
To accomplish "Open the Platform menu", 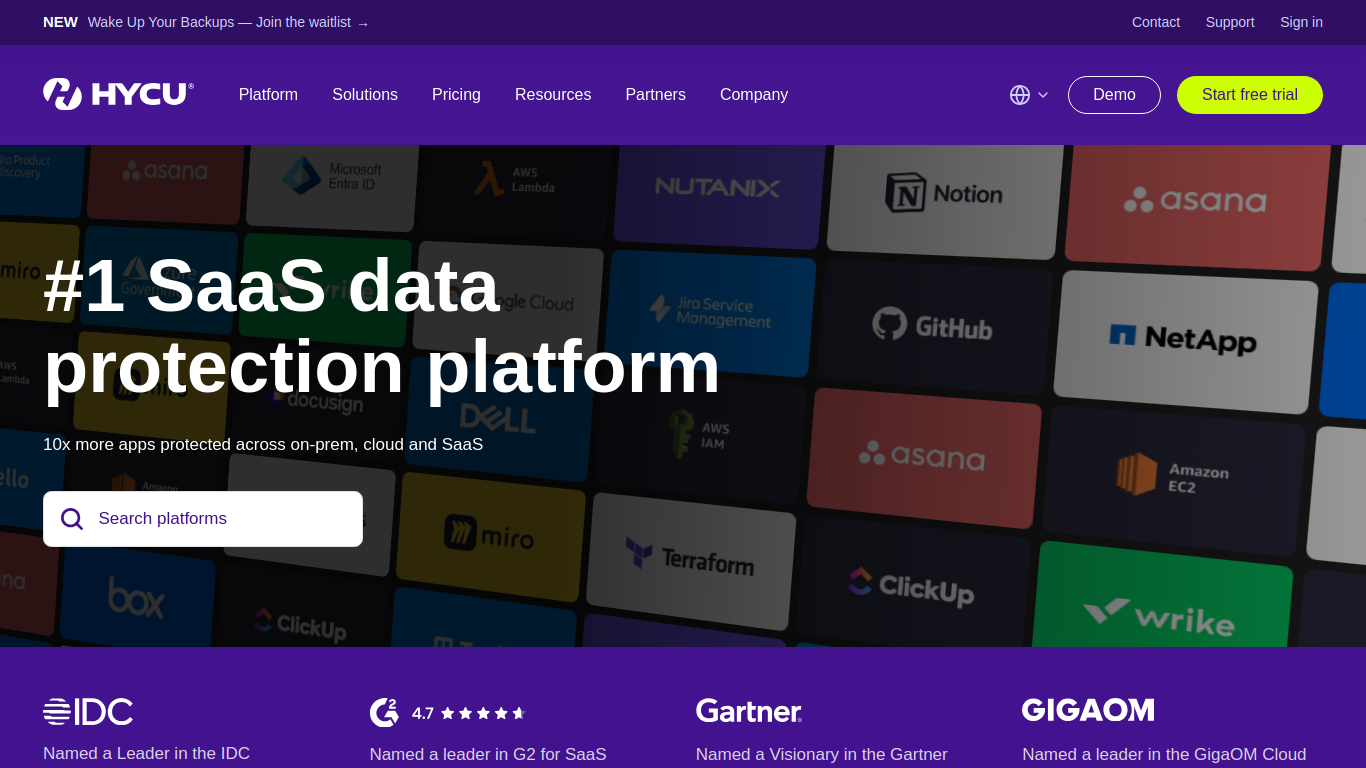I will click(x=268, y=95).
